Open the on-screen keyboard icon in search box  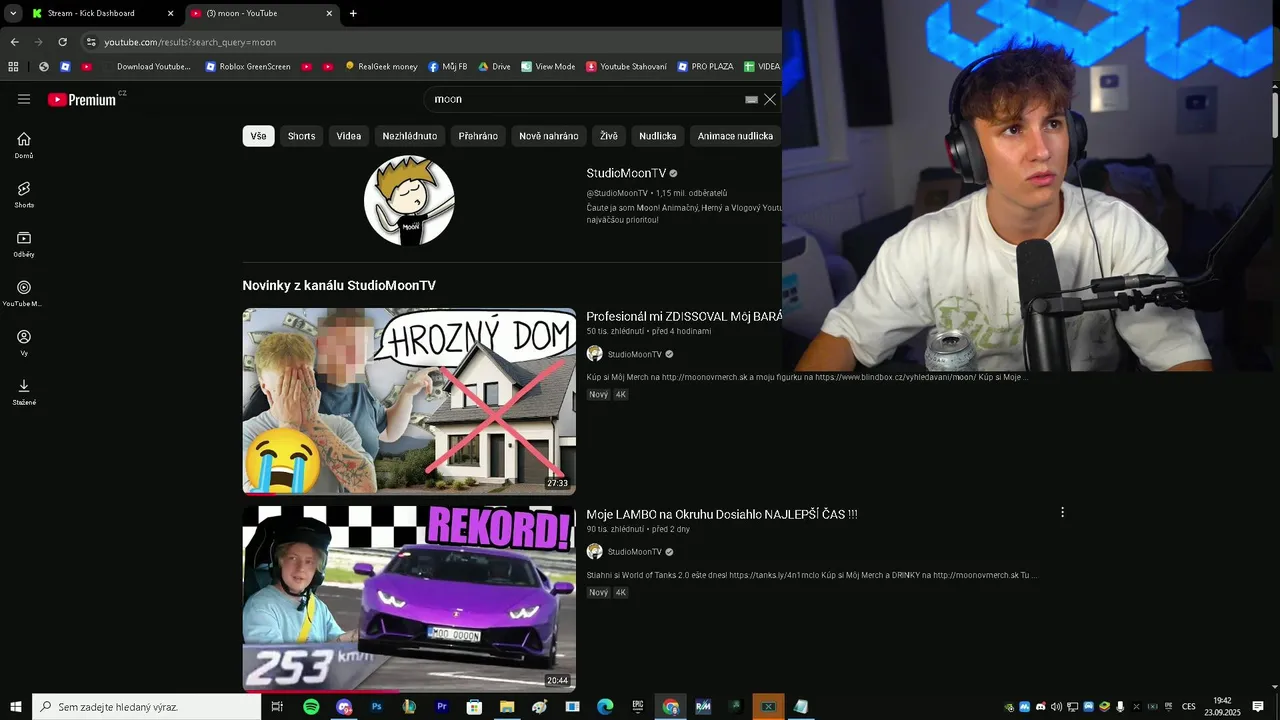751,99
